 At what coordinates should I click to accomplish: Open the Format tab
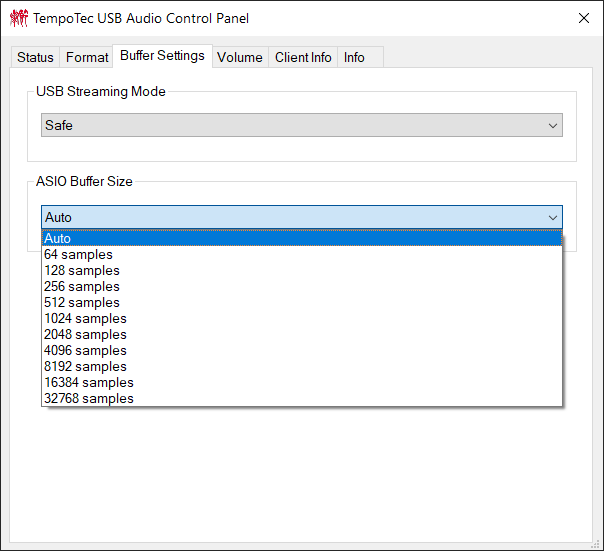87,58
